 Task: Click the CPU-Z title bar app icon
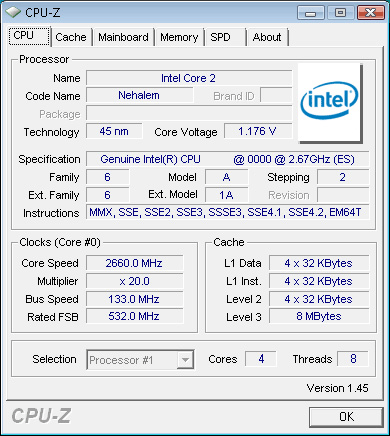coord(13,12)
